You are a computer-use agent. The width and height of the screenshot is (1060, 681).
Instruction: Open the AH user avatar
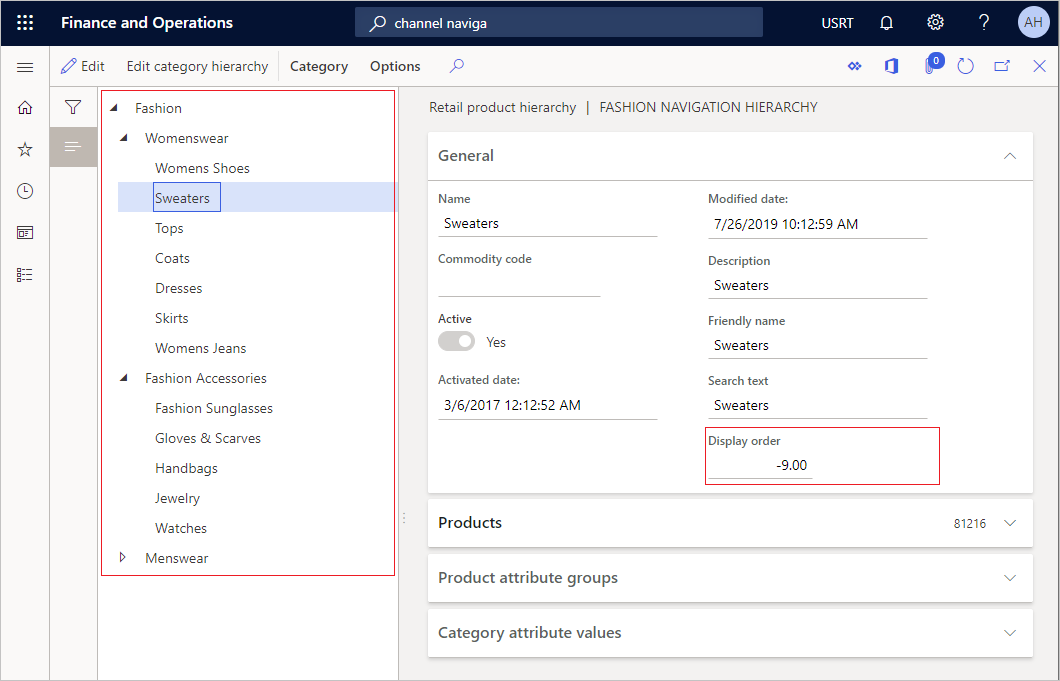point(1033,22)
